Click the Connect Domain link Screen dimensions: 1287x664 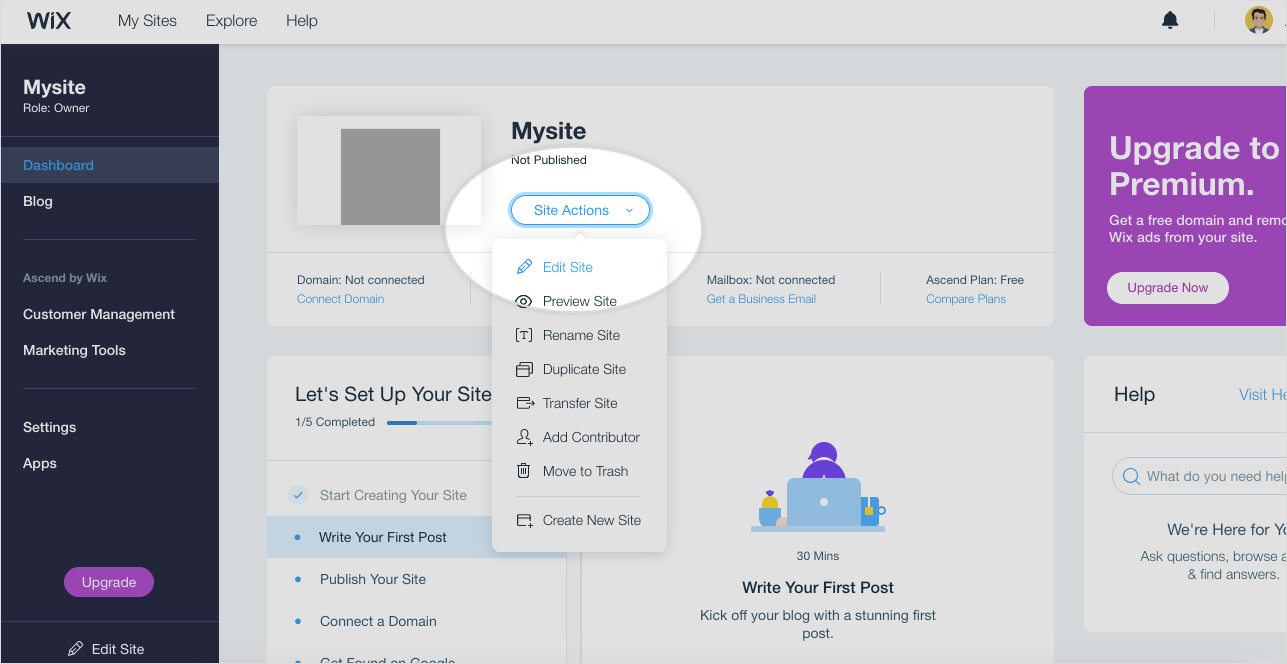tap(340, 298)
